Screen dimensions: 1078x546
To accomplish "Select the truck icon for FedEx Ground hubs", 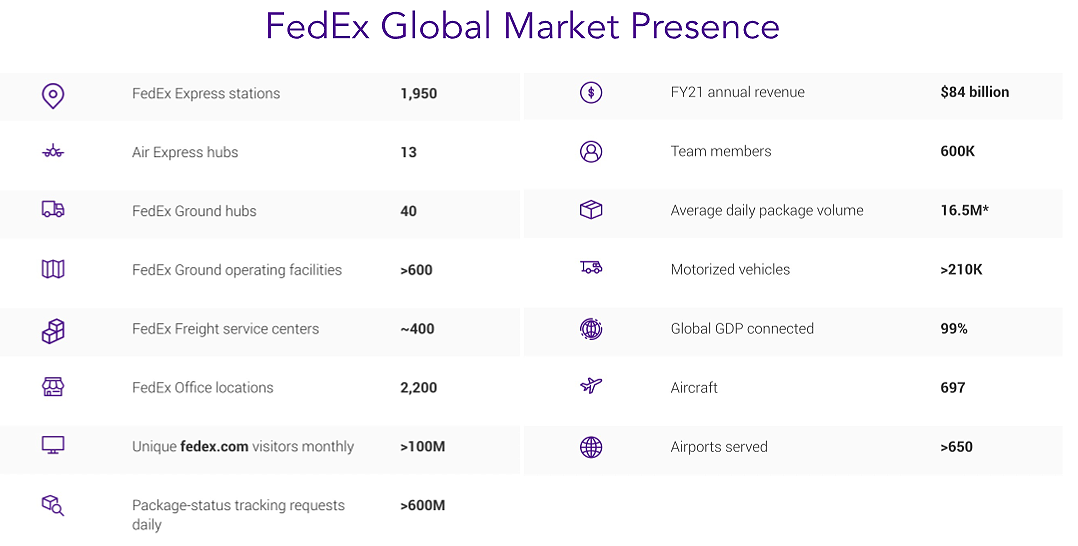I will (x=53, y=209).
